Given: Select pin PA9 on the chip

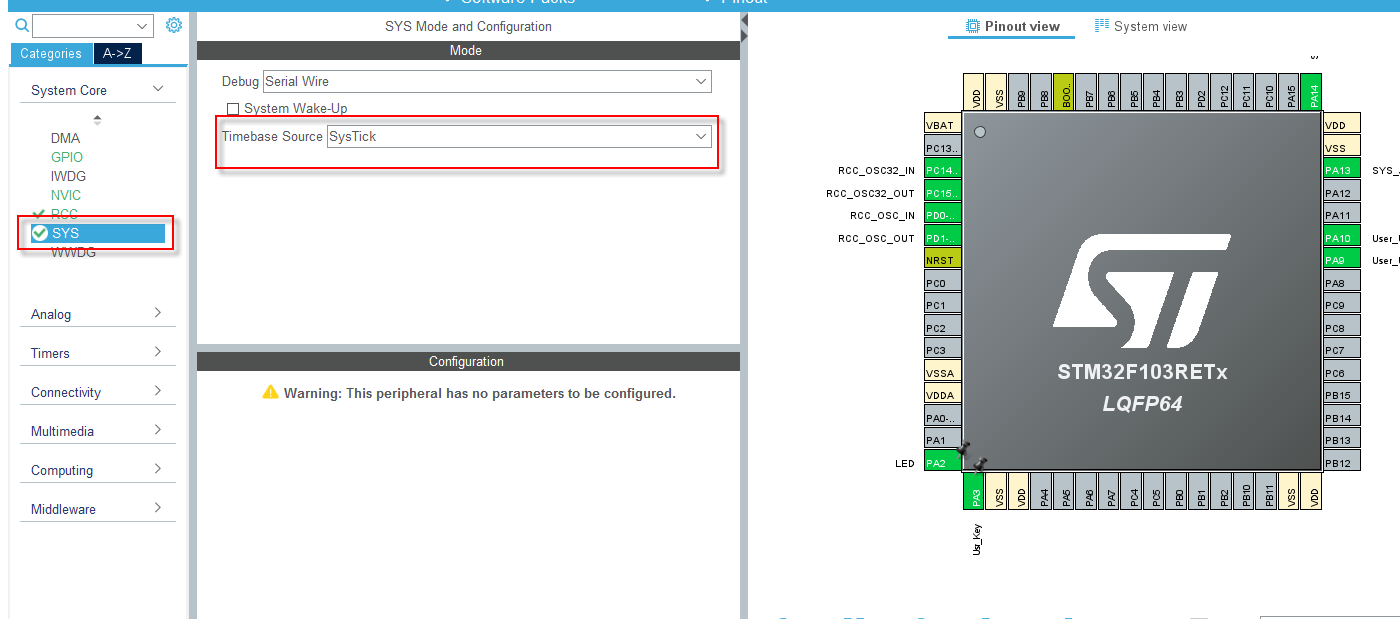Looking at the screenshot, I should pyautogui.click(x=1341, y=260).
